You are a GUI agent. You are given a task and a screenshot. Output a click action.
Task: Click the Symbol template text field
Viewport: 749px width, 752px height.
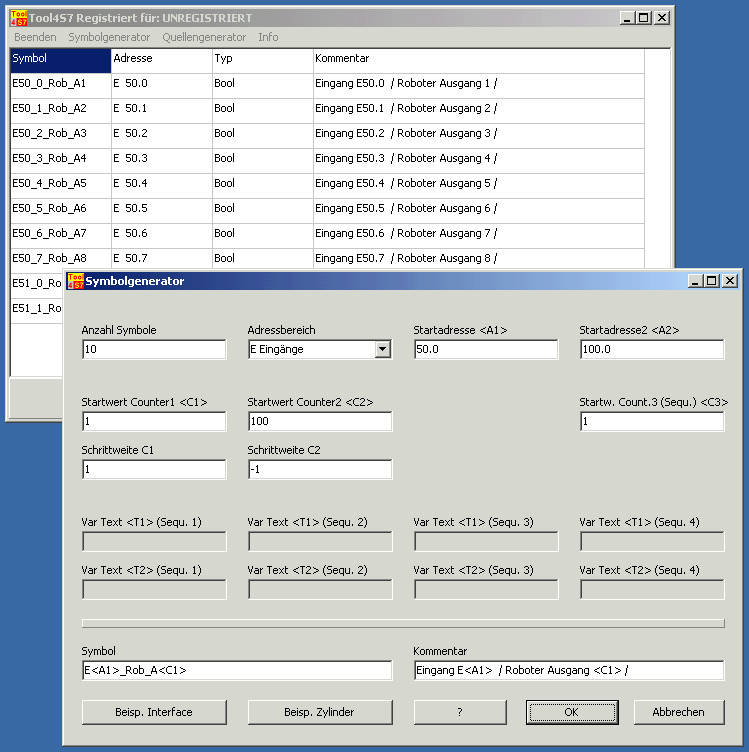pos(237,670)
